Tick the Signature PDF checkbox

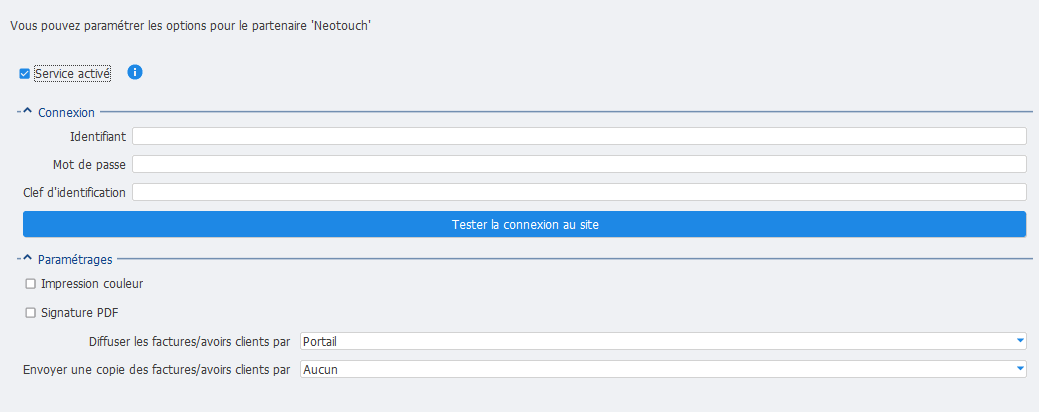[x=30, y=313]
